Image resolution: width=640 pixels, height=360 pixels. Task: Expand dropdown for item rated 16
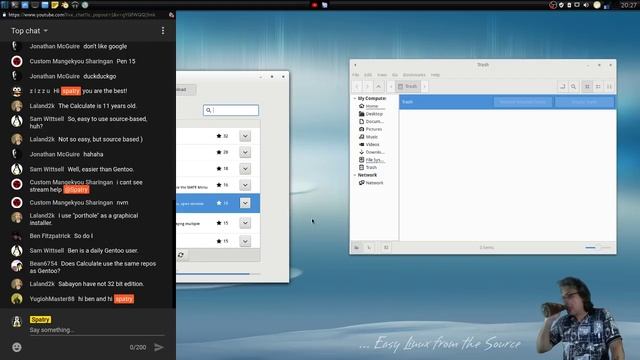pos(245,185)
